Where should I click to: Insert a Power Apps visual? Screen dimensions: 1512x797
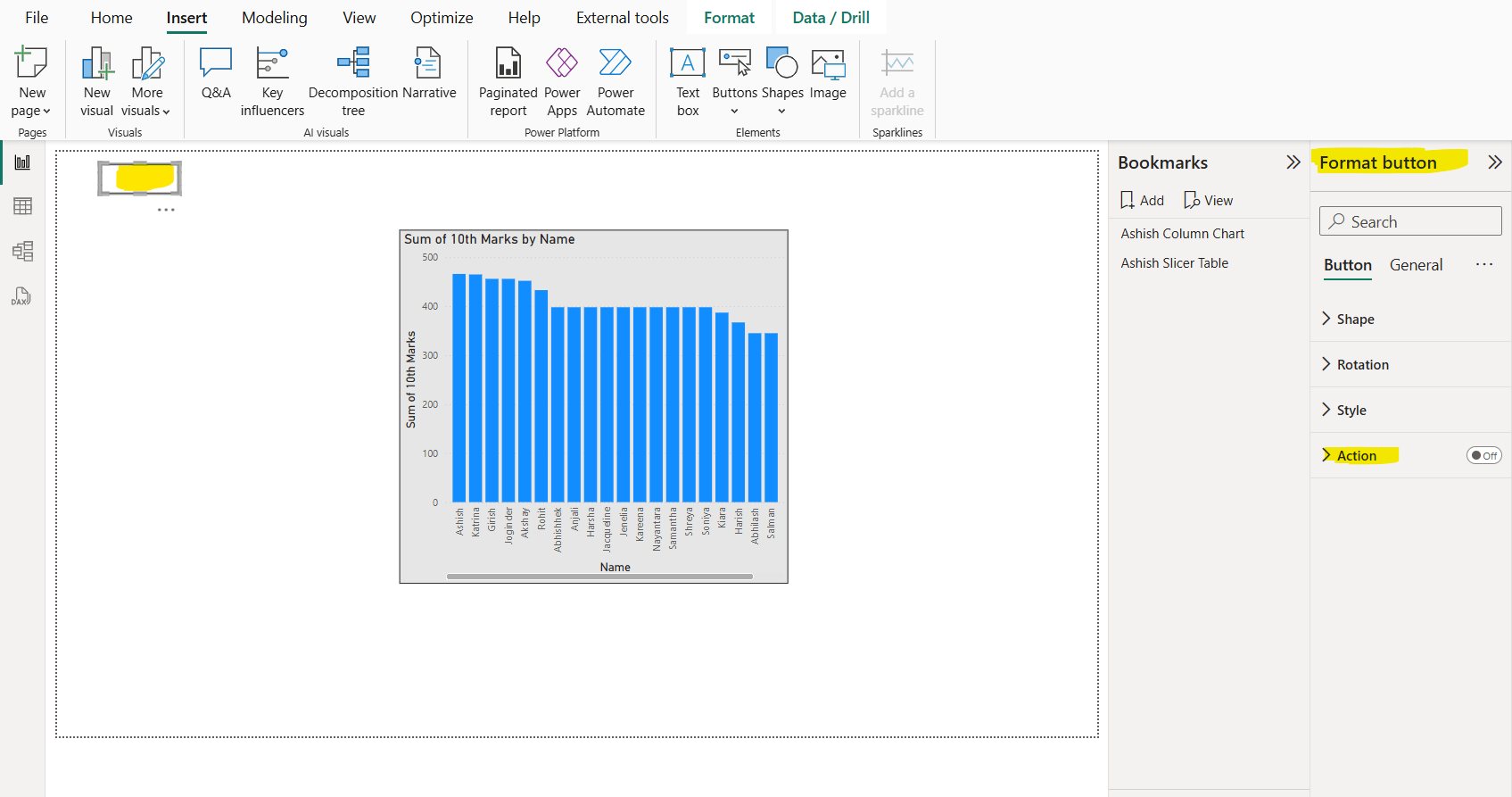coord(562,82)
